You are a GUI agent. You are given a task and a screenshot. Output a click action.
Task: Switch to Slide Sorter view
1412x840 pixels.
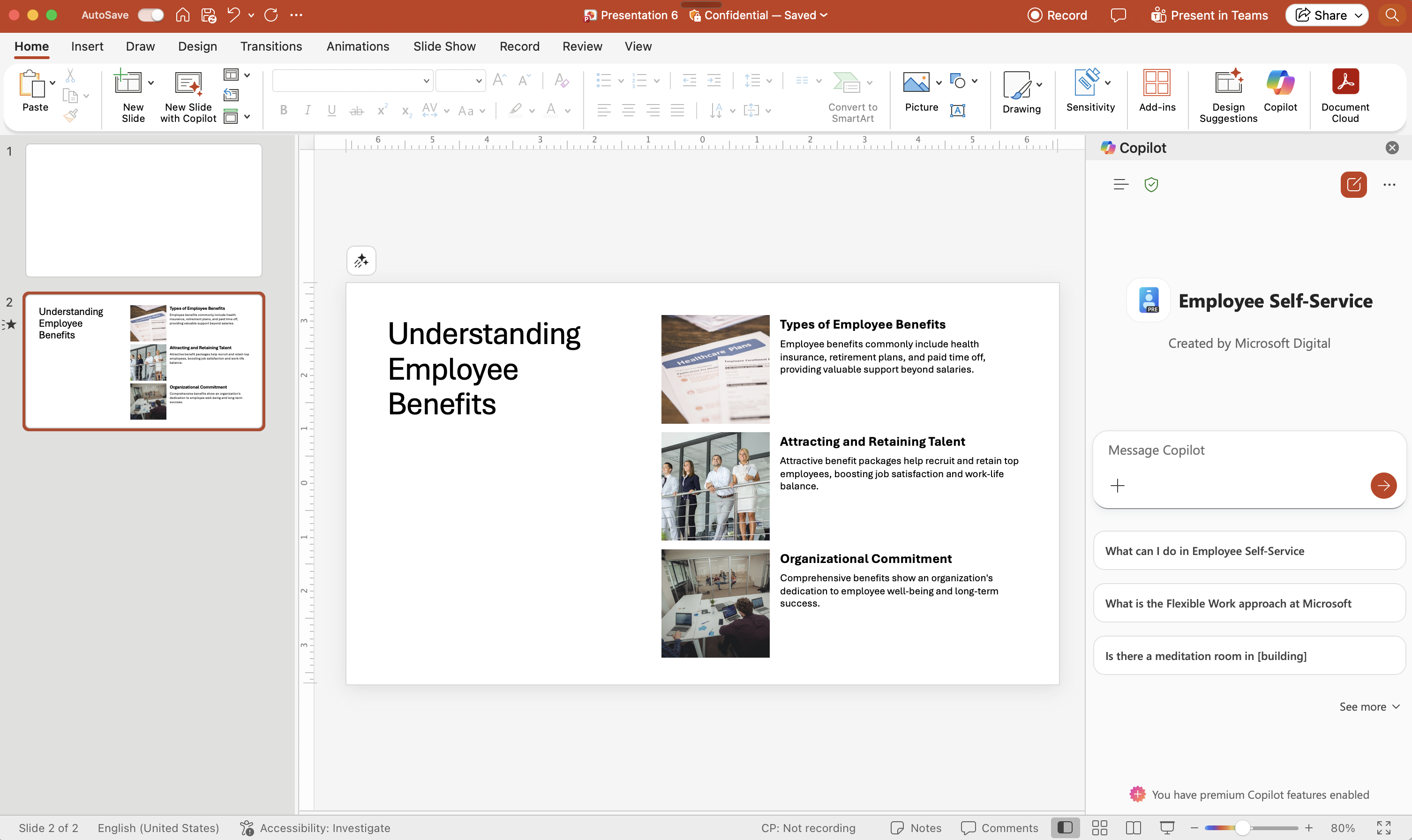point(1099,827)
